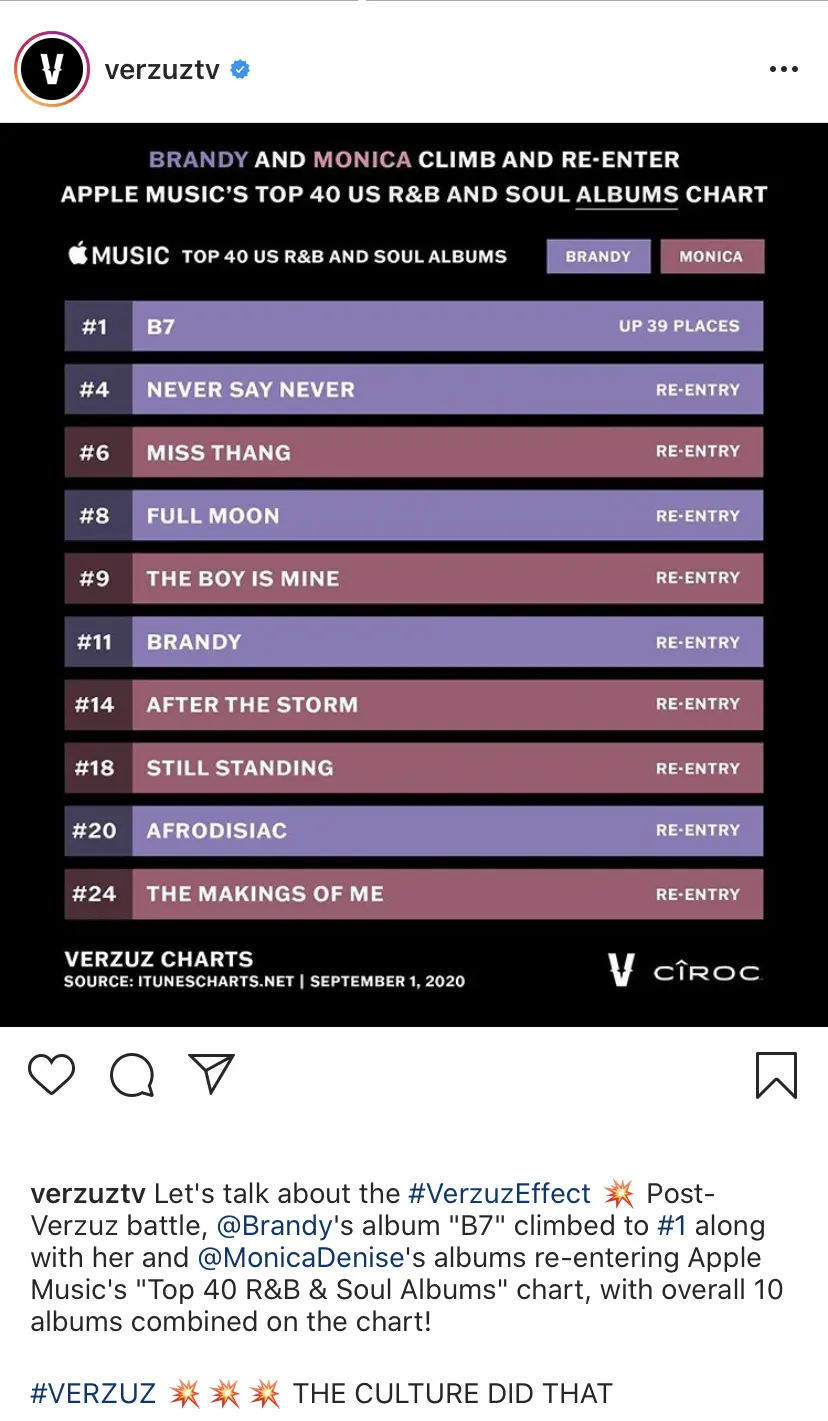The height and width of the screenshot is (1421, 828).
Task: Open the #VerzuzEffect hashtag
Action: [x=500, y=1194]
